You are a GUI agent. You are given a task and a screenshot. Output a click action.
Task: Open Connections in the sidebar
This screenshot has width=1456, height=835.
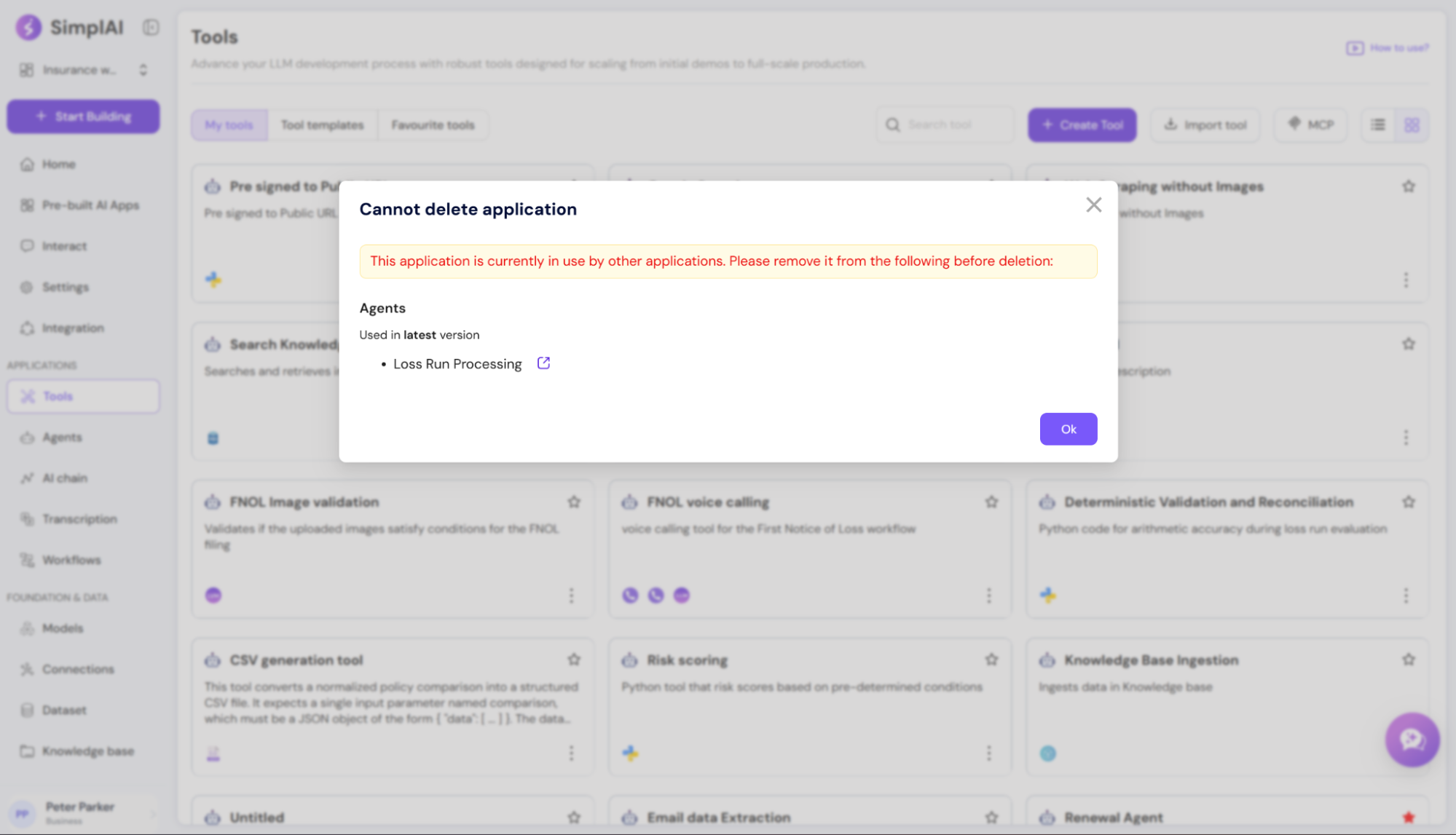pyautogui.click(x=78, y=669)
